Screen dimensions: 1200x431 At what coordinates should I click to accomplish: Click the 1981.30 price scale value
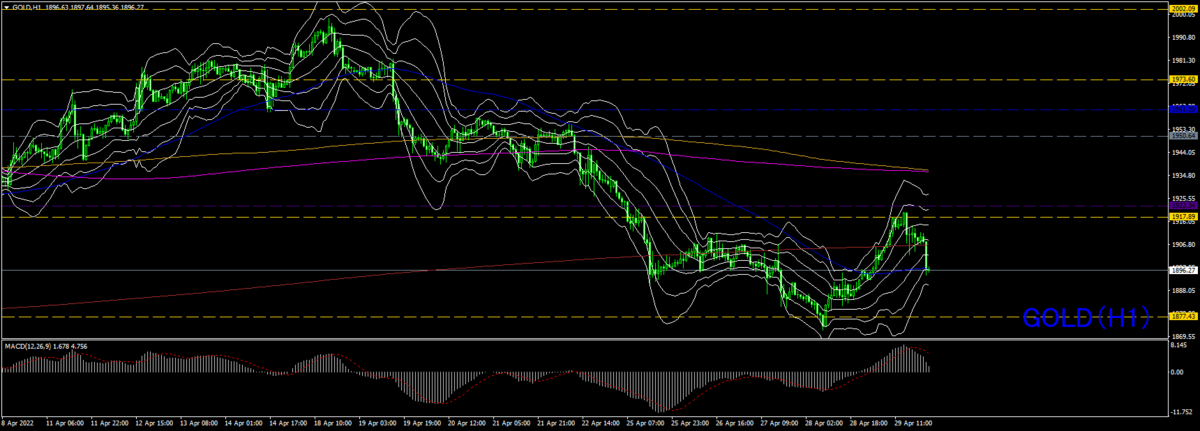click(1183, 60)
